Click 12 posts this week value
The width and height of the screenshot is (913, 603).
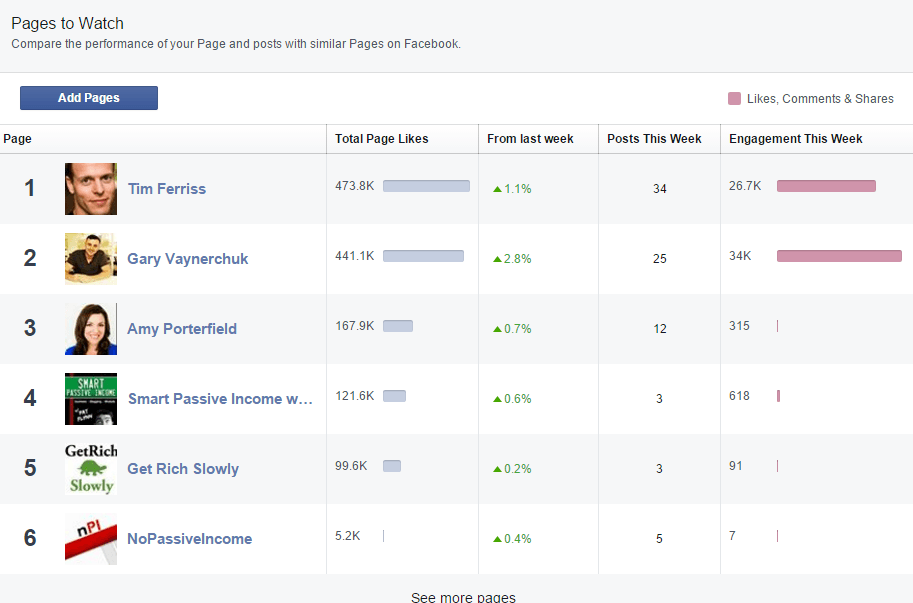tap(660, 329)
